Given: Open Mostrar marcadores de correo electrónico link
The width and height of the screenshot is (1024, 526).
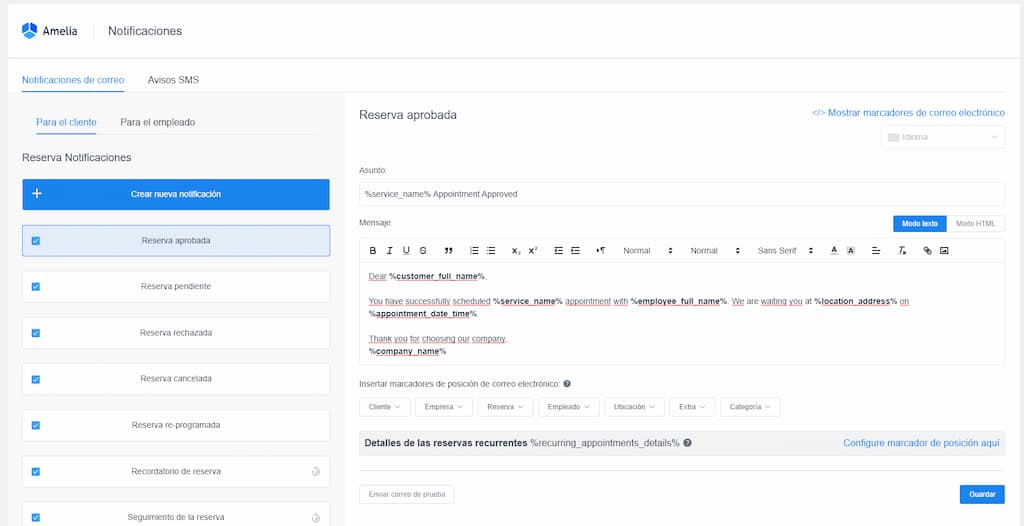Looking at the screenshot, I should (x=908, y=113).
